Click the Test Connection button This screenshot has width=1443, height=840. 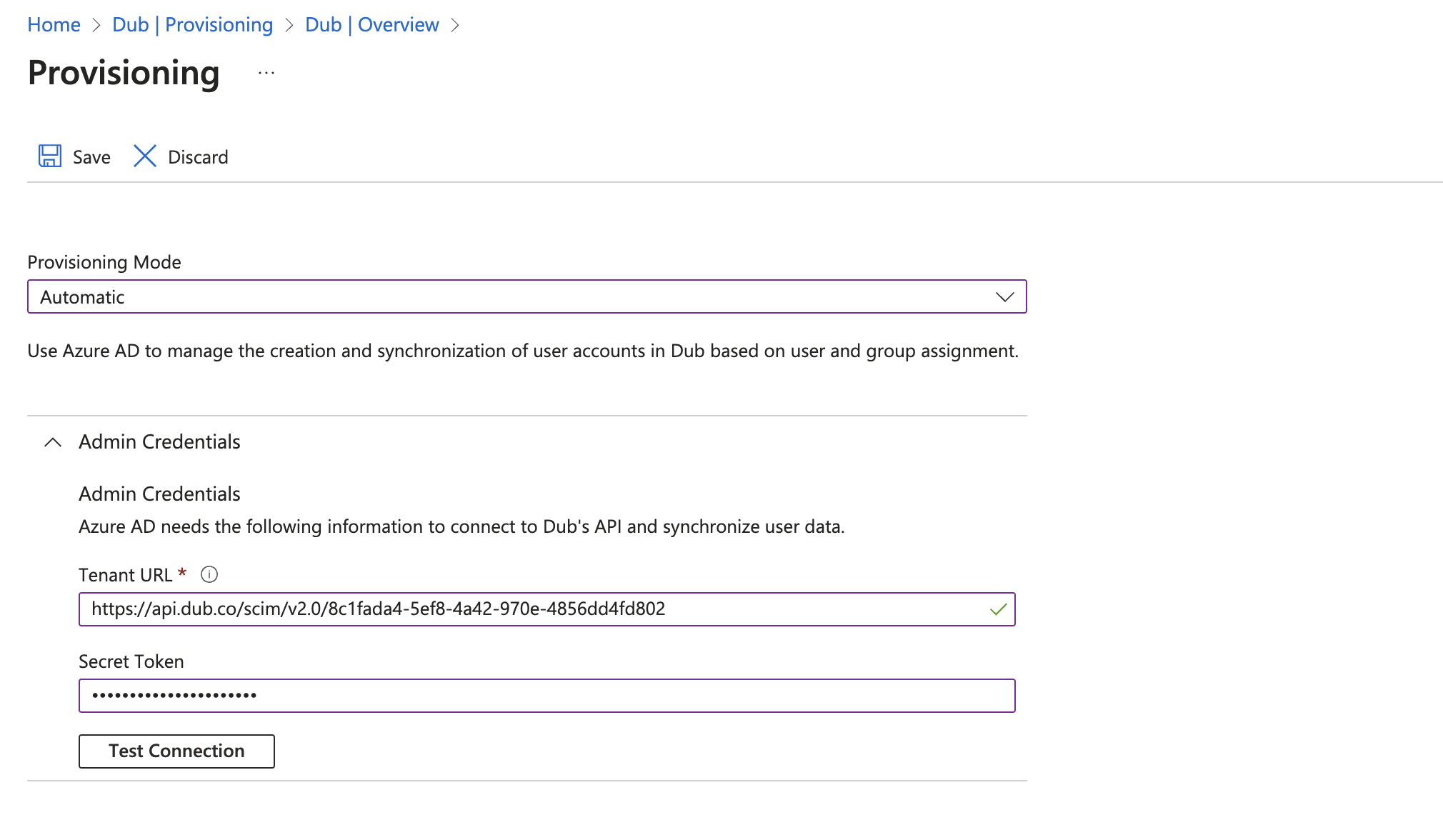click(176, 751)
